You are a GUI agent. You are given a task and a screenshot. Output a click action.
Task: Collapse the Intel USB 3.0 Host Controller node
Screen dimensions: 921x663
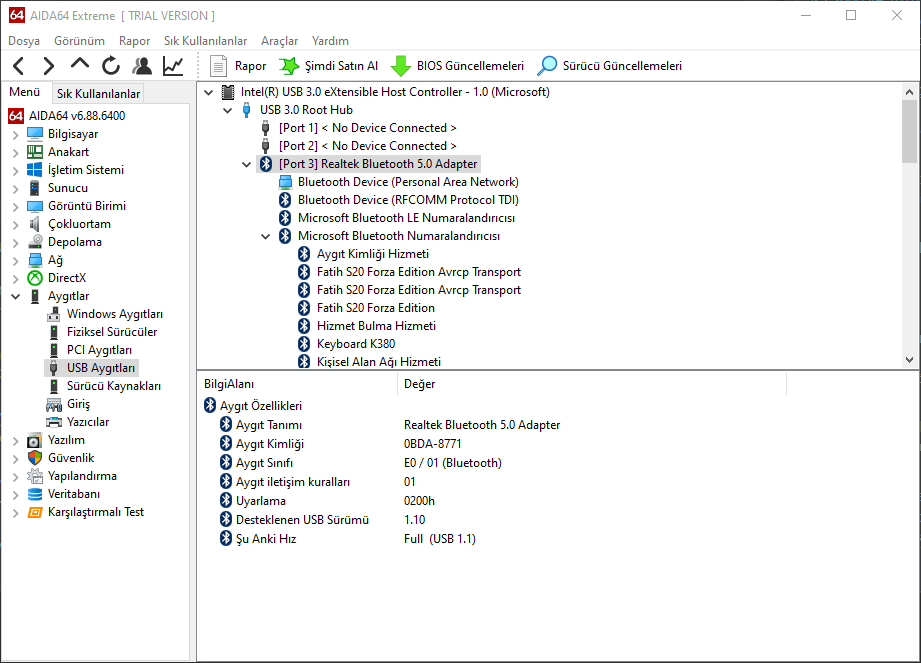pyautogui.click(x=209, y=92)
